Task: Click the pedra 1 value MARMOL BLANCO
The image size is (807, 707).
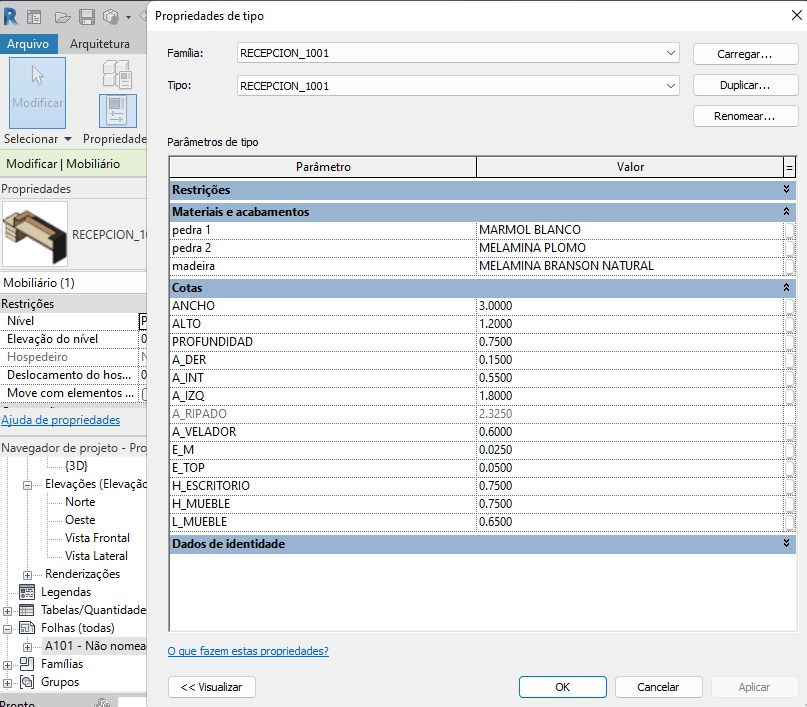Action: 630,230
